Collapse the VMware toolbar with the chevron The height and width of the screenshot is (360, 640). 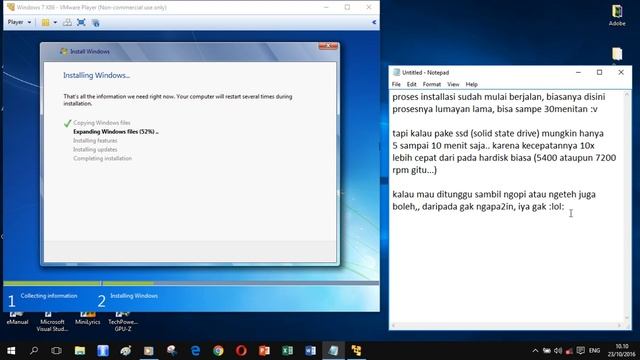[373, 22]
